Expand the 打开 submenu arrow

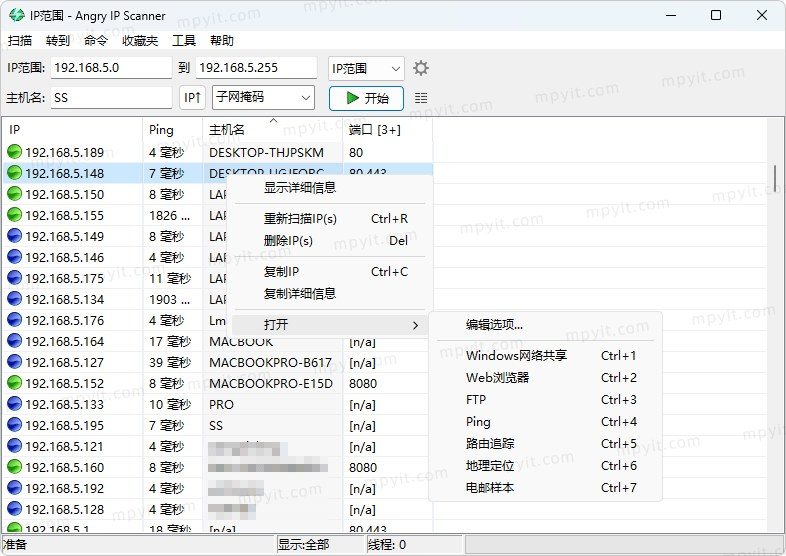tap(415, 325)
